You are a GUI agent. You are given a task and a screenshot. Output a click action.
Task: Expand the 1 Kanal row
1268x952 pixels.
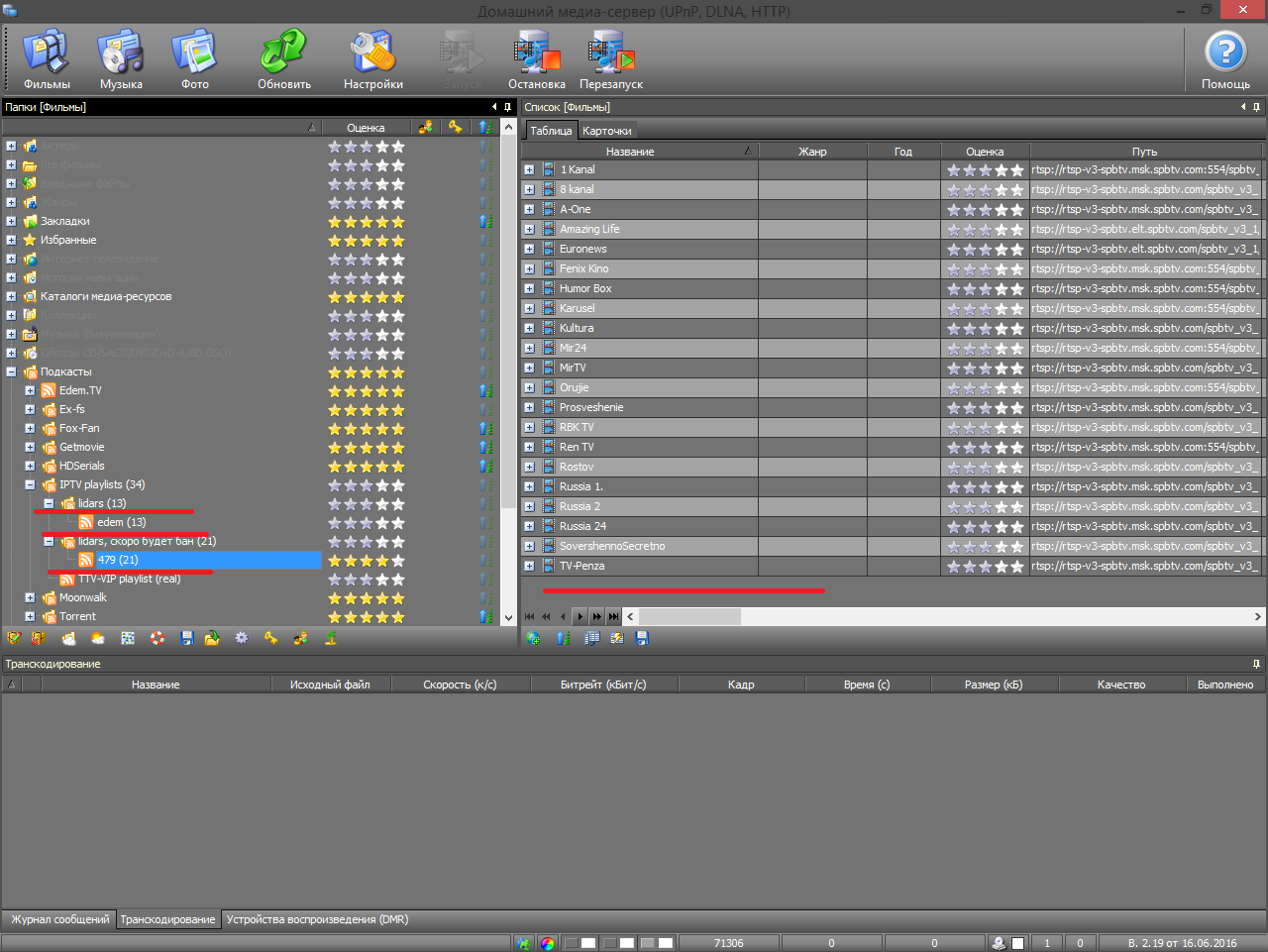(x=529, y=170)
